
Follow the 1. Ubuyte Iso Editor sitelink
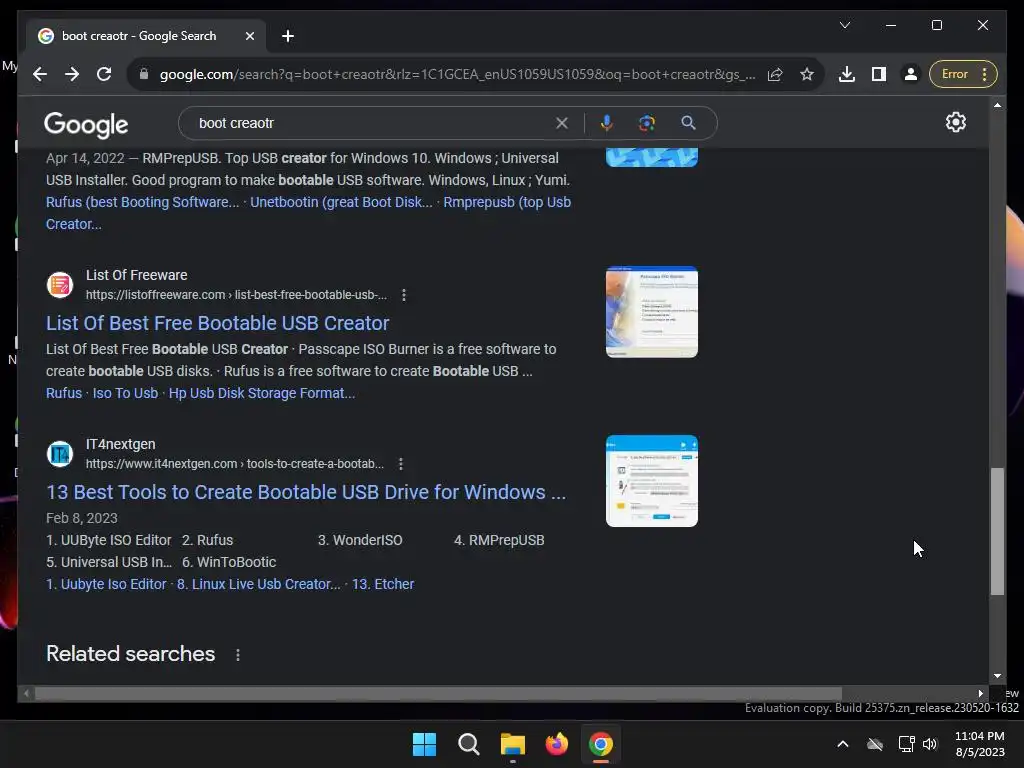pos(106,584)
